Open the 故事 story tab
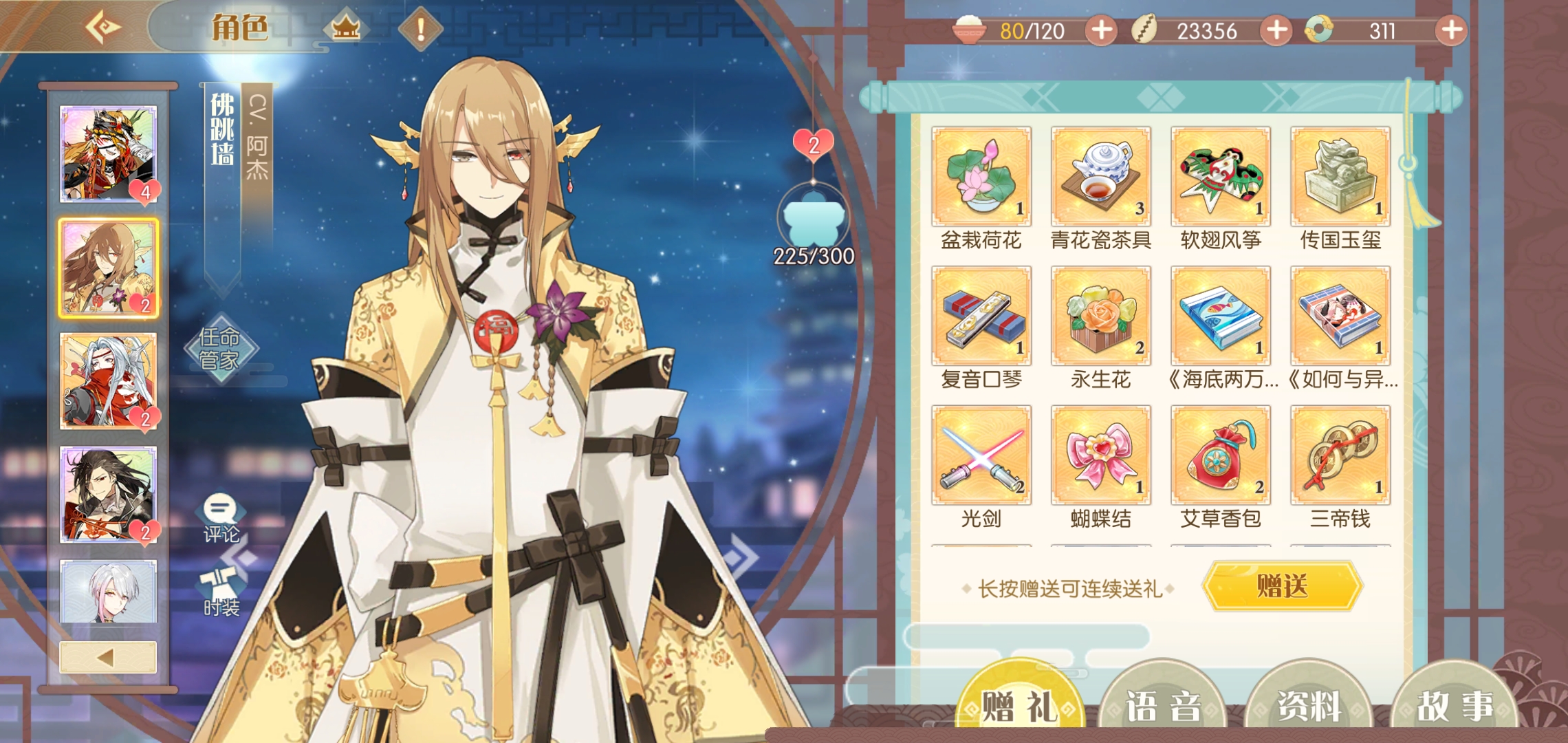The width and height of the screenshot is (1568, 743). (1455, 704)
